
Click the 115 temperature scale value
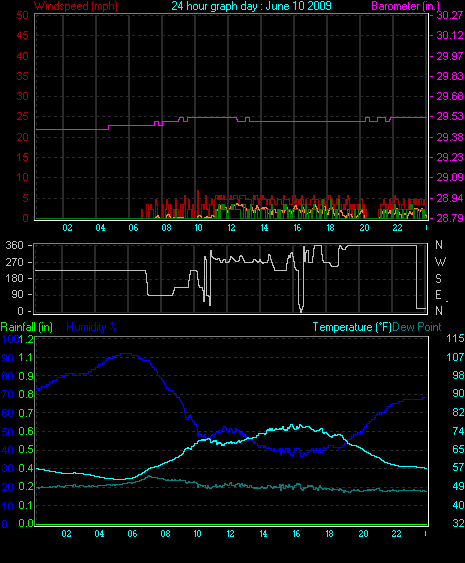pyautogui.click(x=455, y=338)
